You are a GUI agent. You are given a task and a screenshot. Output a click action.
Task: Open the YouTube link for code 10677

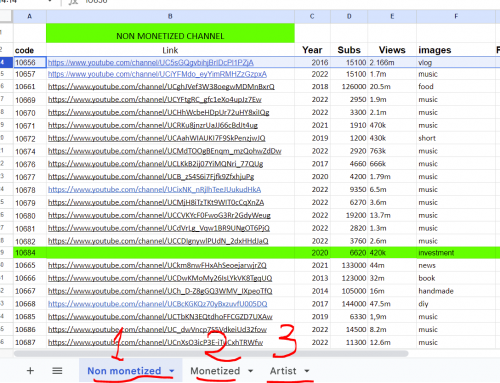151,176
